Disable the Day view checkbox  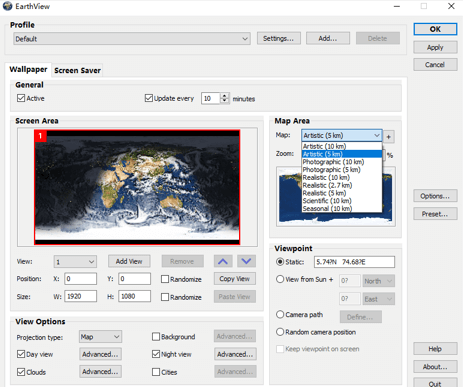pos(21,354)
